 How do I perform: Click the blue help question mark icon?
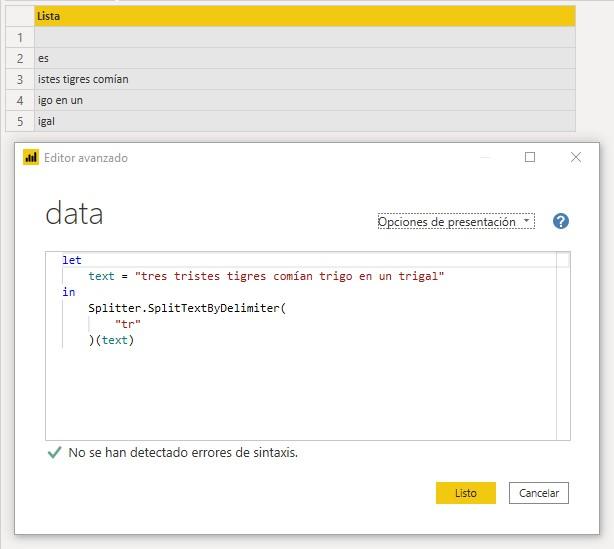pos(560,222)
